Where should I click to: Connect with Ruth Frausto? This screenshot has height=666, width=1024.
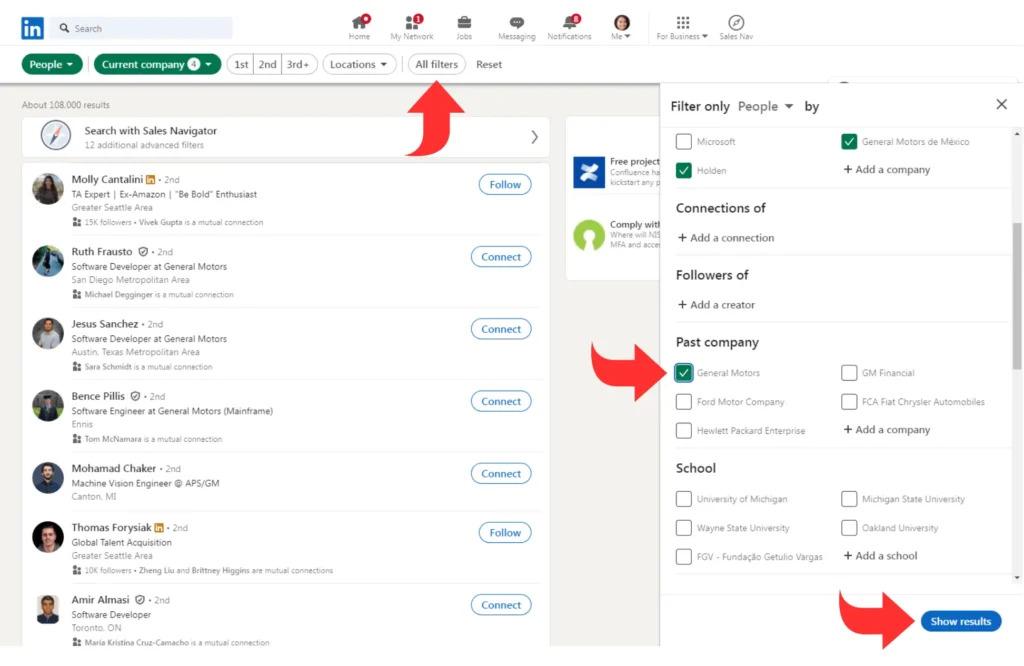[x=501, y=257]
